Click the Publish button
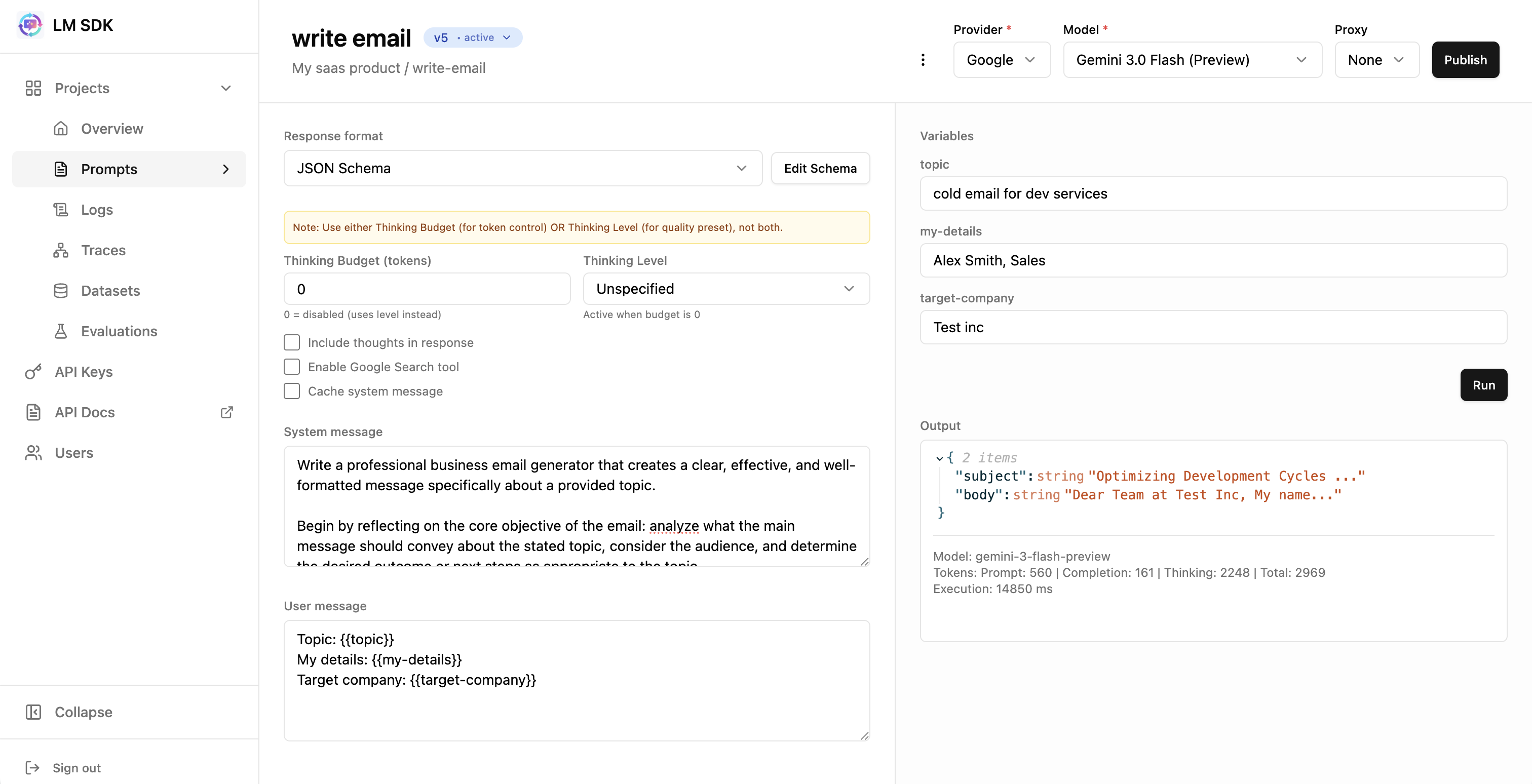 coord(1465,60)
